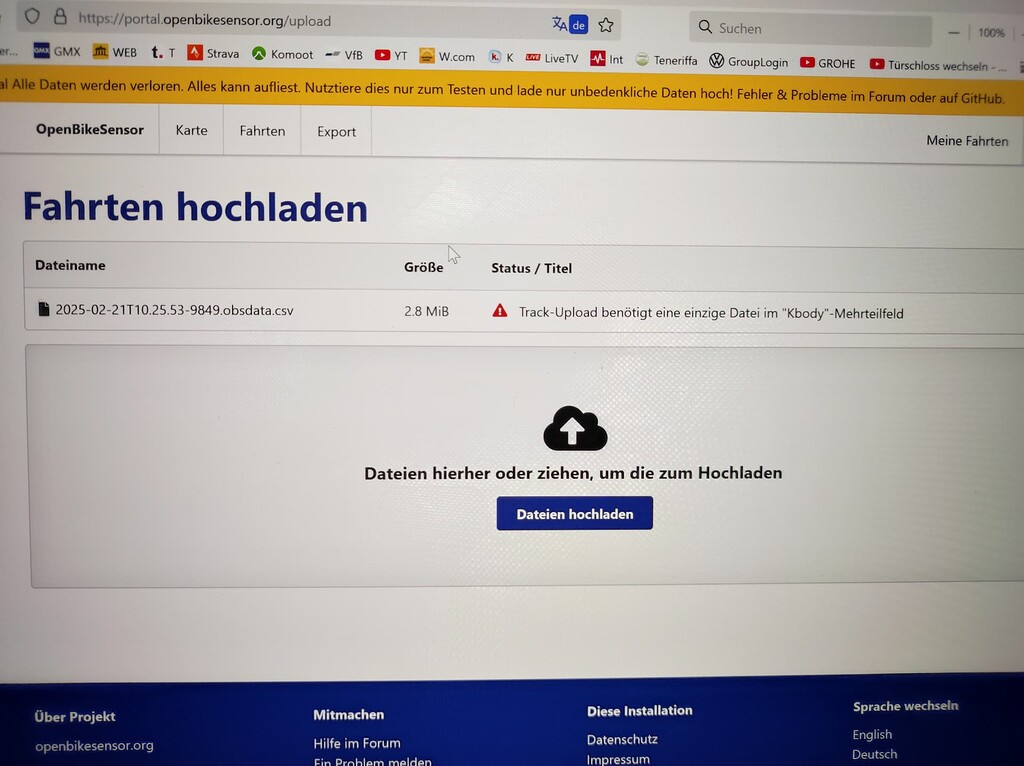Image resolution: width=1024 pixels, height=766 pixels.
Task: Decrease page zoom with the minus control
Action: [953, 31]
